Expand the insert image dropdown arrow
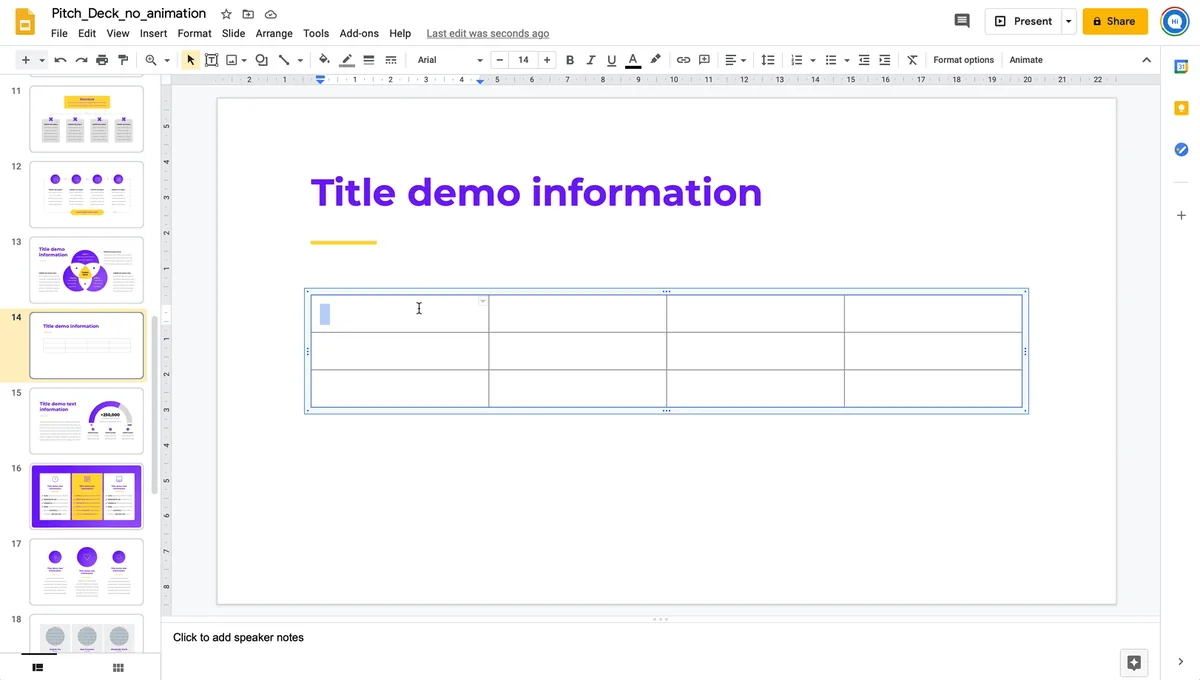1200x680 pixels. point(246,60)
